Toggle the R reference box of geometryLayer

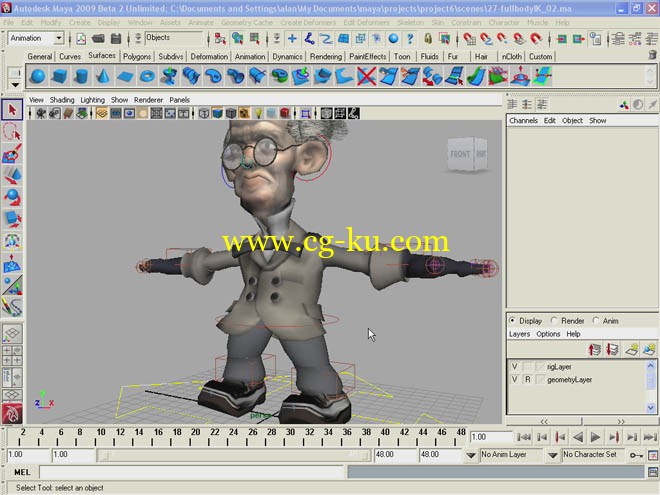tap(527, 379)
